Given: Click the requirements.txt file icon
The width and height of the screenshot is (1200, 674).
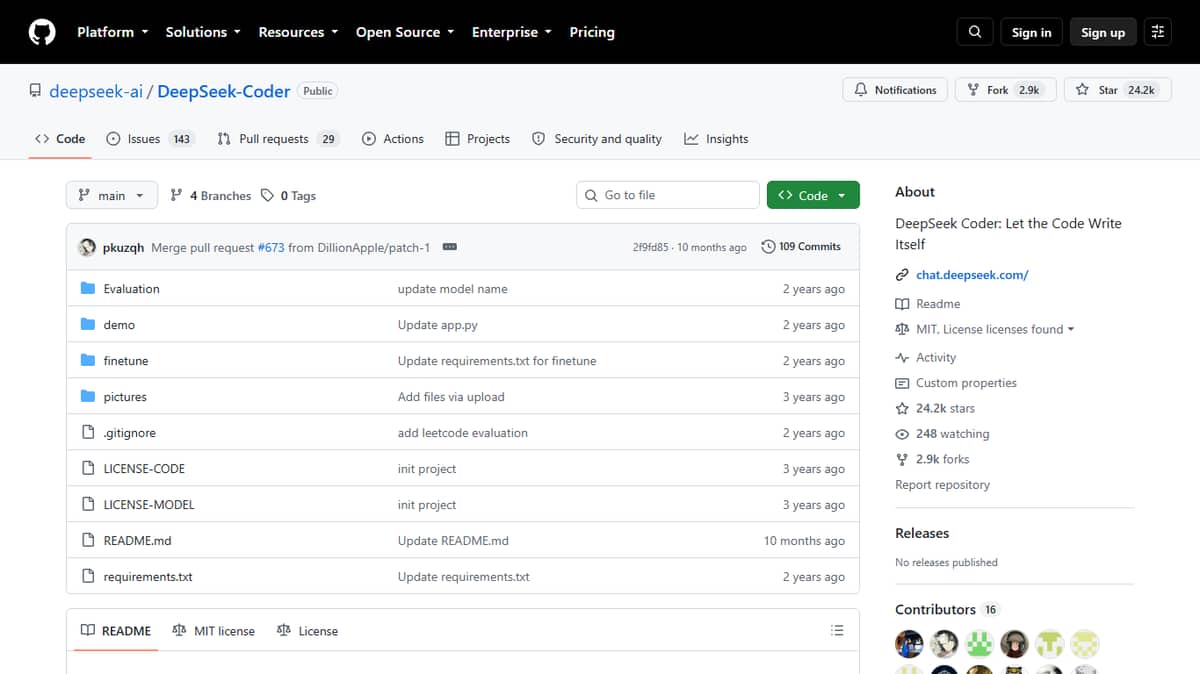Looking at the screenshot, I should coord(88,577).
